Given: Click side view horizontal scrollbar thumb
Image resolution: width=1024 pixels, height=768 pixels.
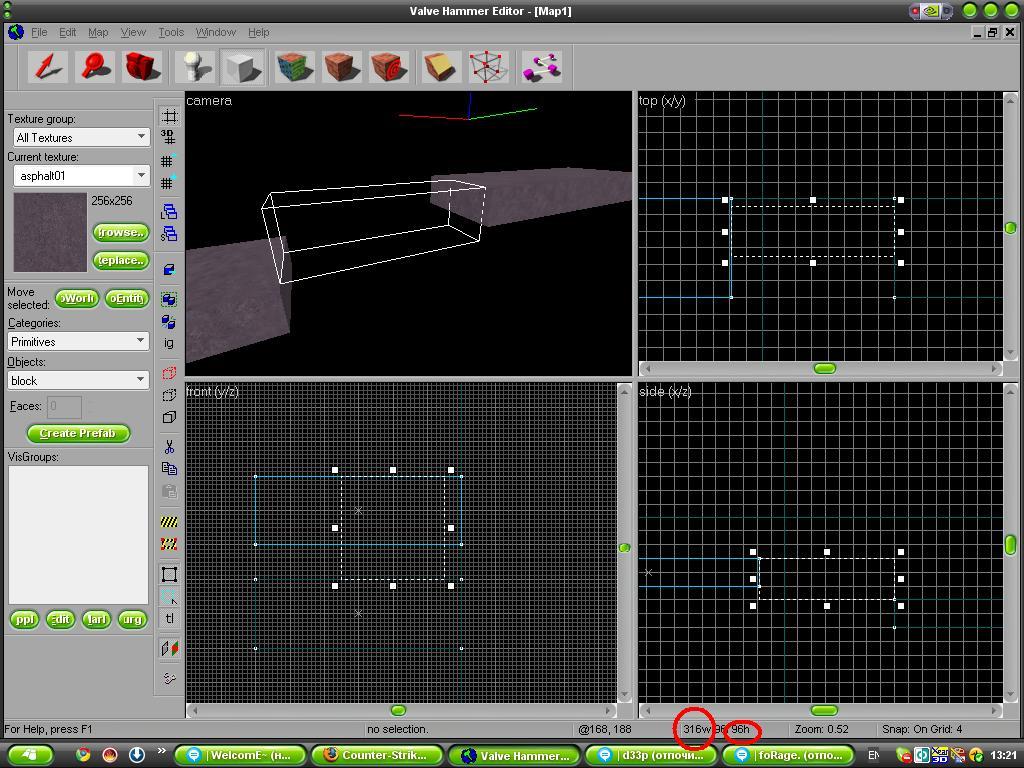Looking at the screenshot, I should point(824,710).
